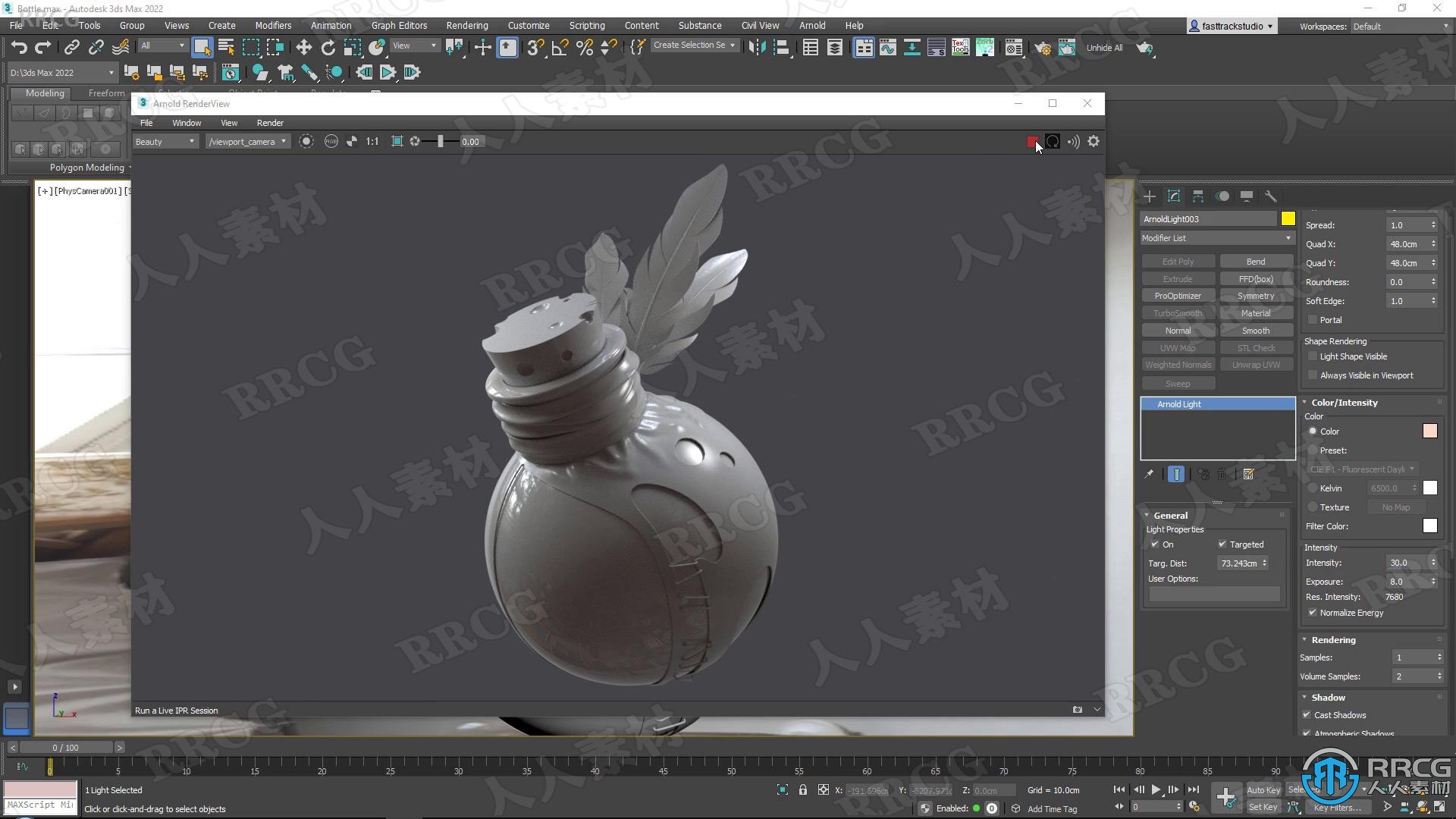
Task: Enable Always Visible in Viewport checkbox
Action: coord(1313,375)
